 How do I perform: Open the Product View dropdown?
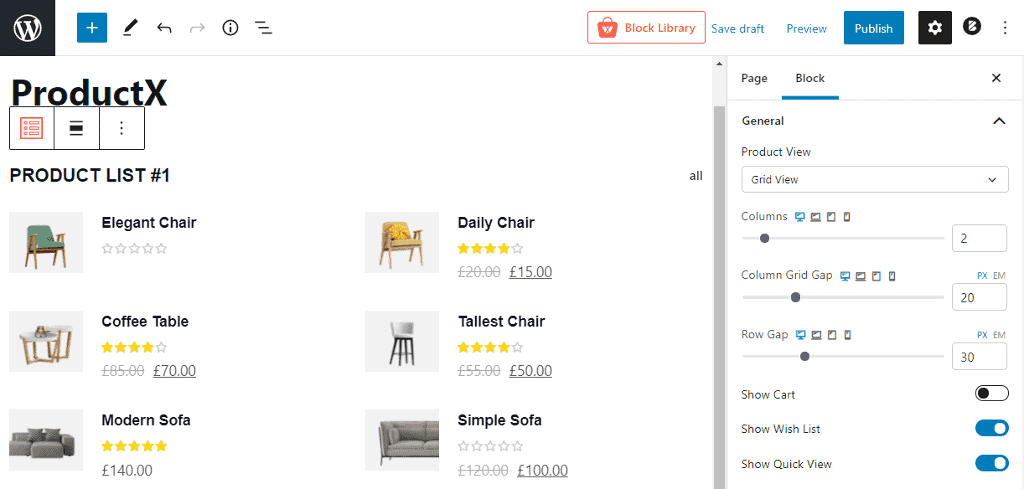point(875,180)
